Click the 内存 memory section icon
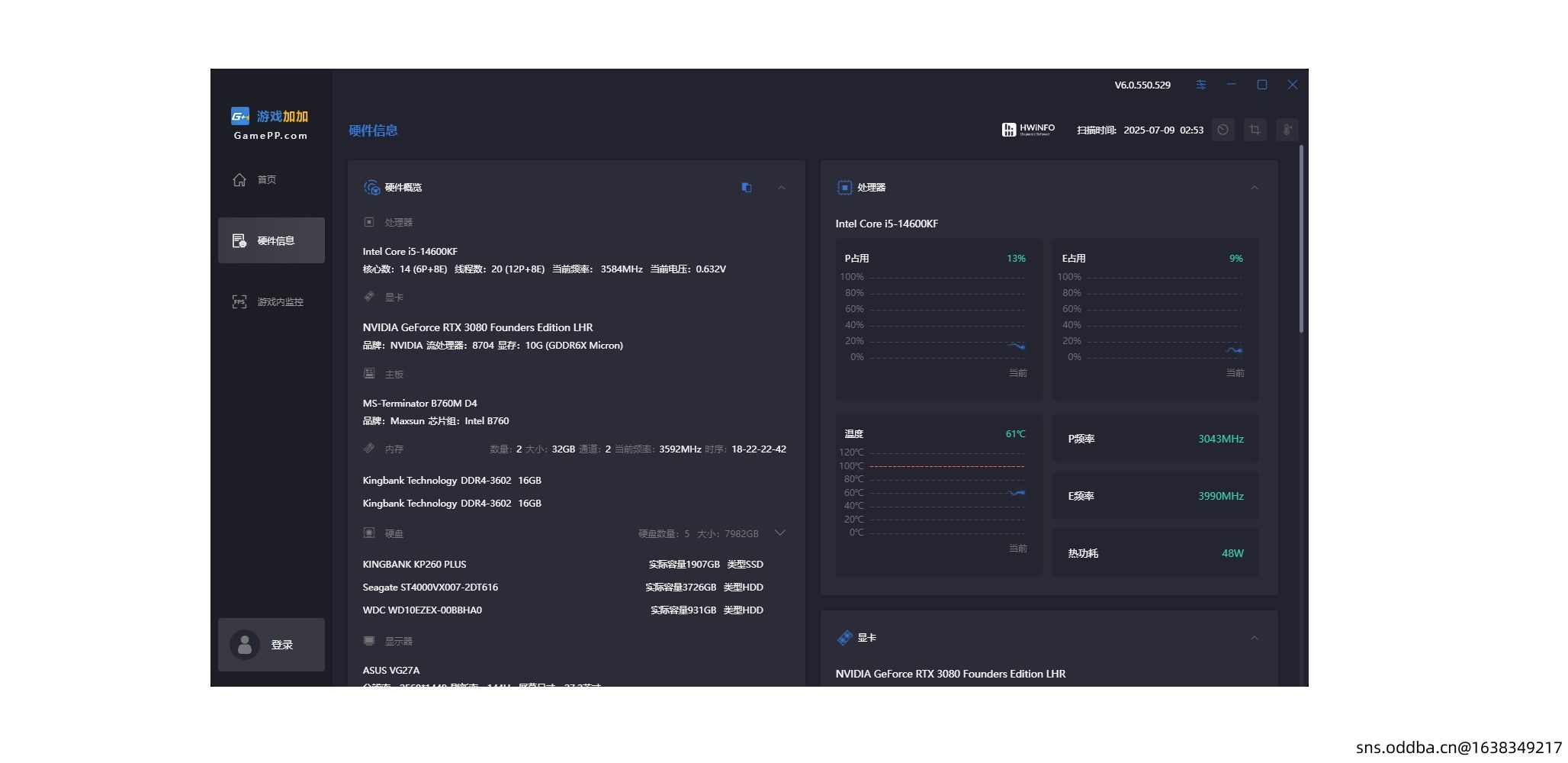Viewport: 1568px width, 763px height. pyautogui.click(x=369, y=448)
